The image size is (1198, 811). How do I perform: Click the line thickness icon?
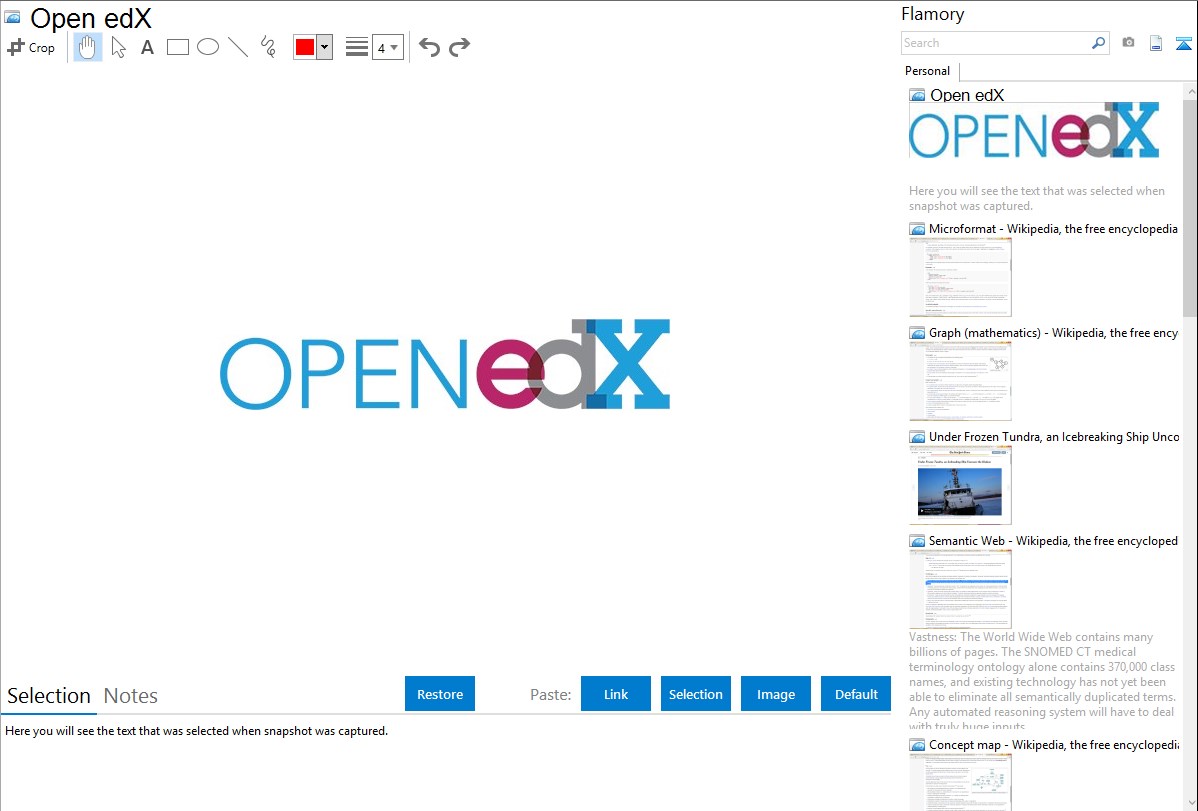[357, 47]
